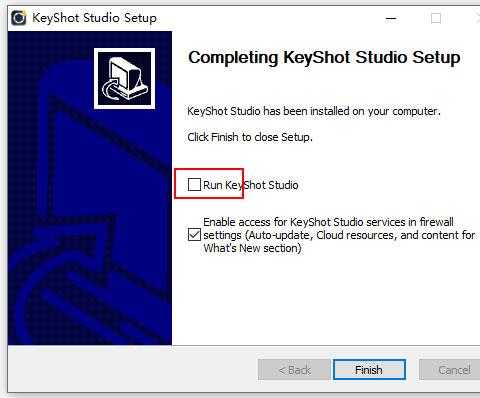Click the empty white area below firewall option
The image size is (480, 398).
tap(327, 300)
